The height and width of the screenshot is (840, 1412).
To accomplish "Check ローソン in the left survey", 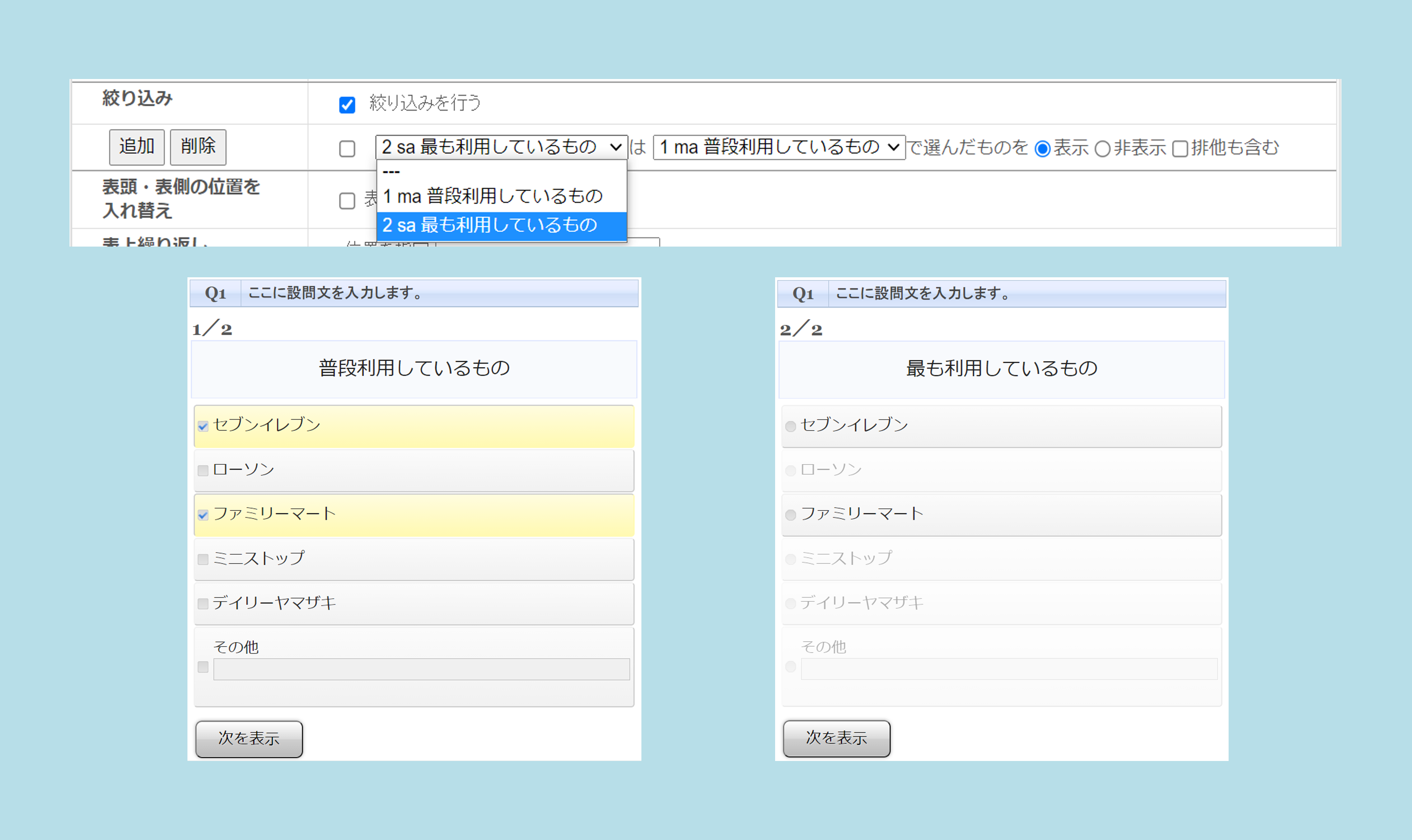I will tap(203, 471).
